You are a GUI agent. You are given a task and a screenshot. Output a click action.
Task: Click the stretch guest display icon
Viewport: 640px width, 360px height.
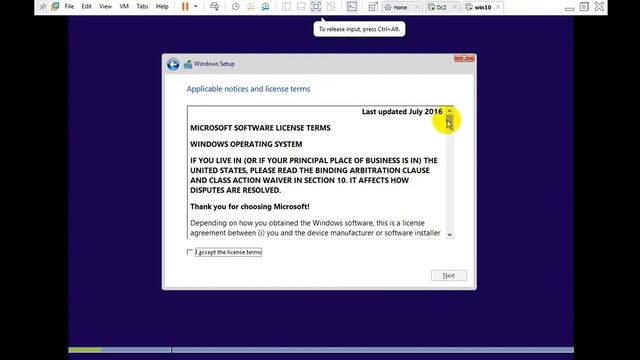click(x=373, y=7)
